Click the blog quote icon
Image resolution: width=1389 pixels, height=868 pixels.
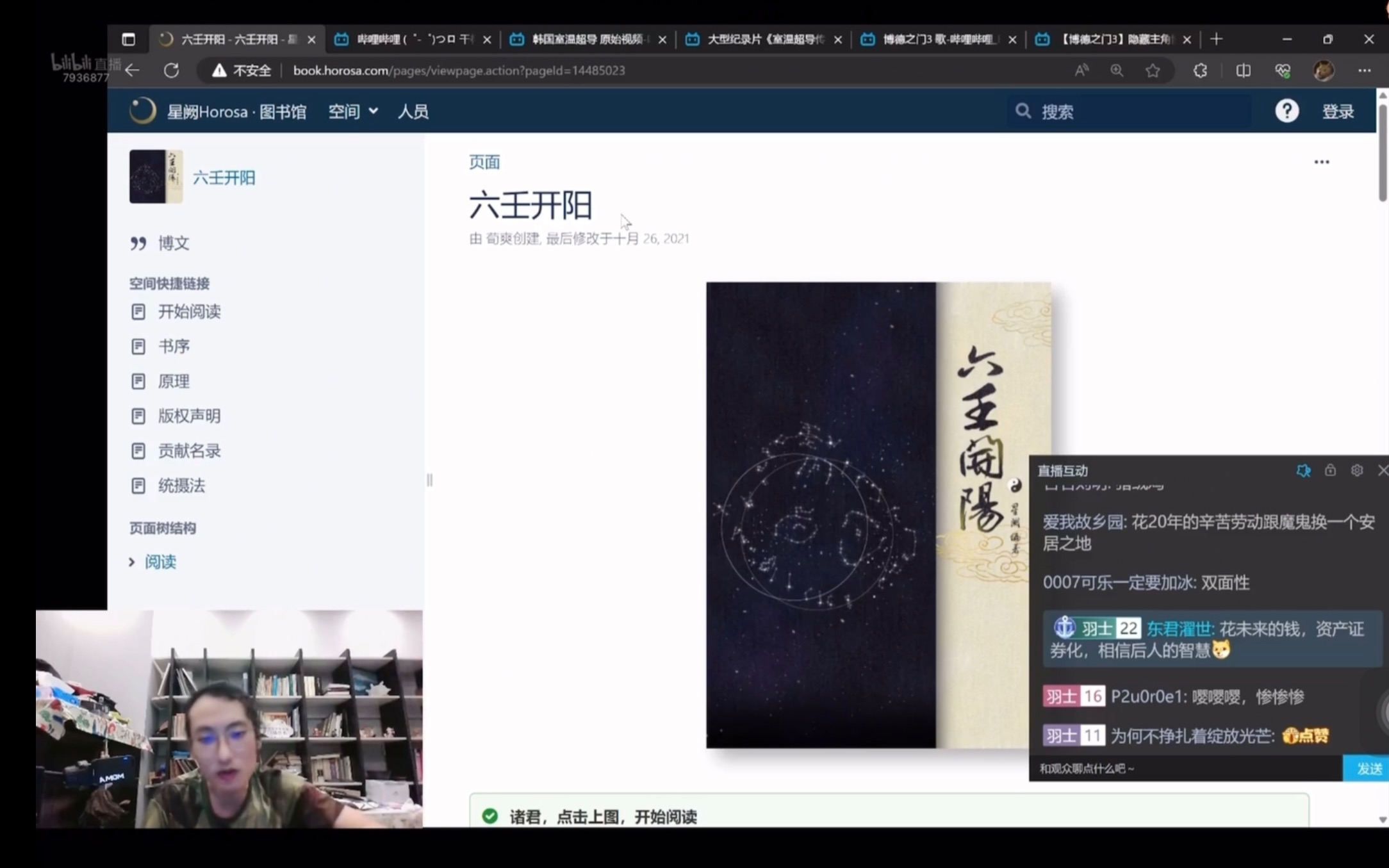138,243
